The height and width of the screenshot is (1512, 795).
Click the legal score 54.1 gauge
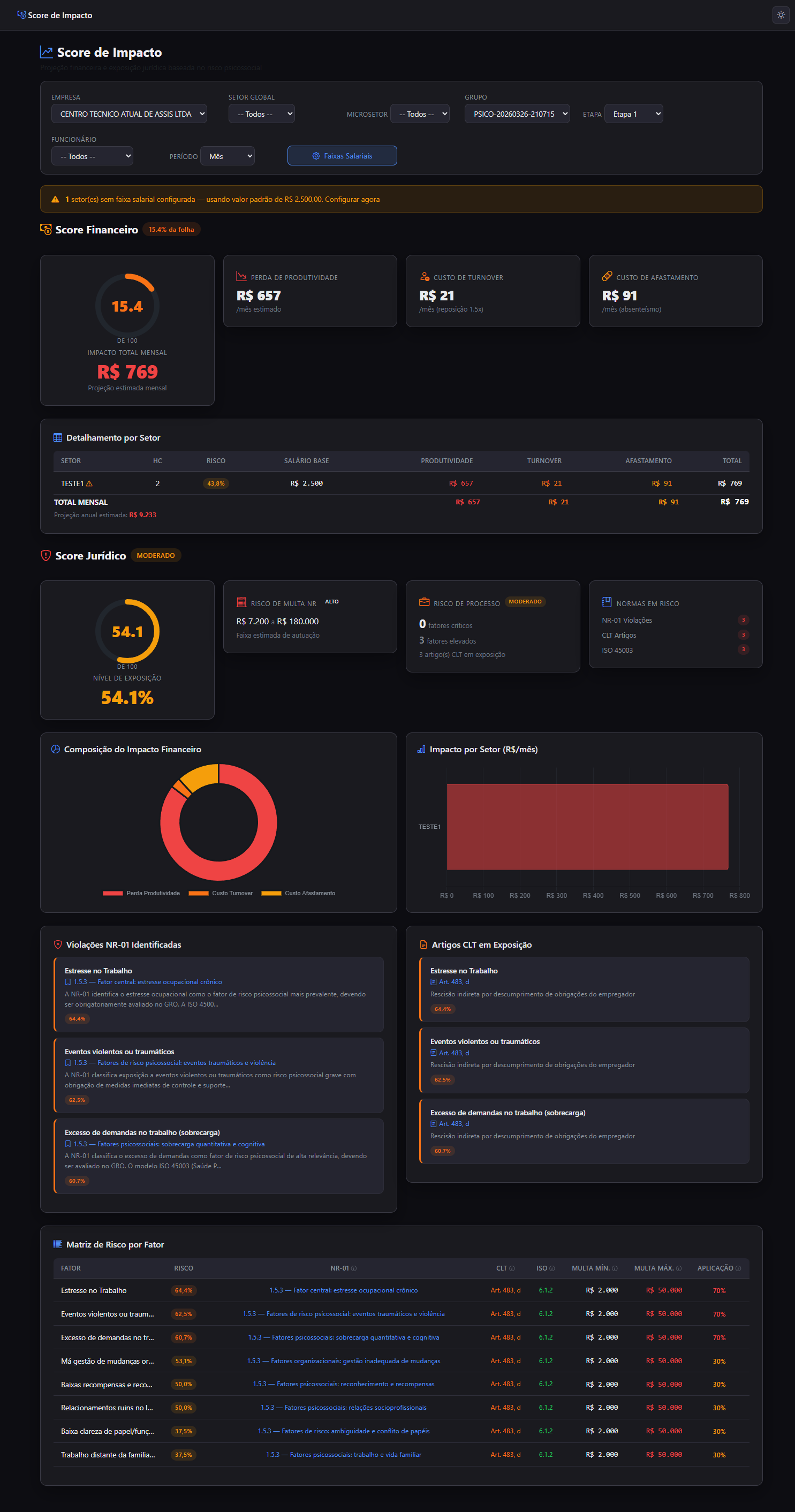[x=127, y=632]
